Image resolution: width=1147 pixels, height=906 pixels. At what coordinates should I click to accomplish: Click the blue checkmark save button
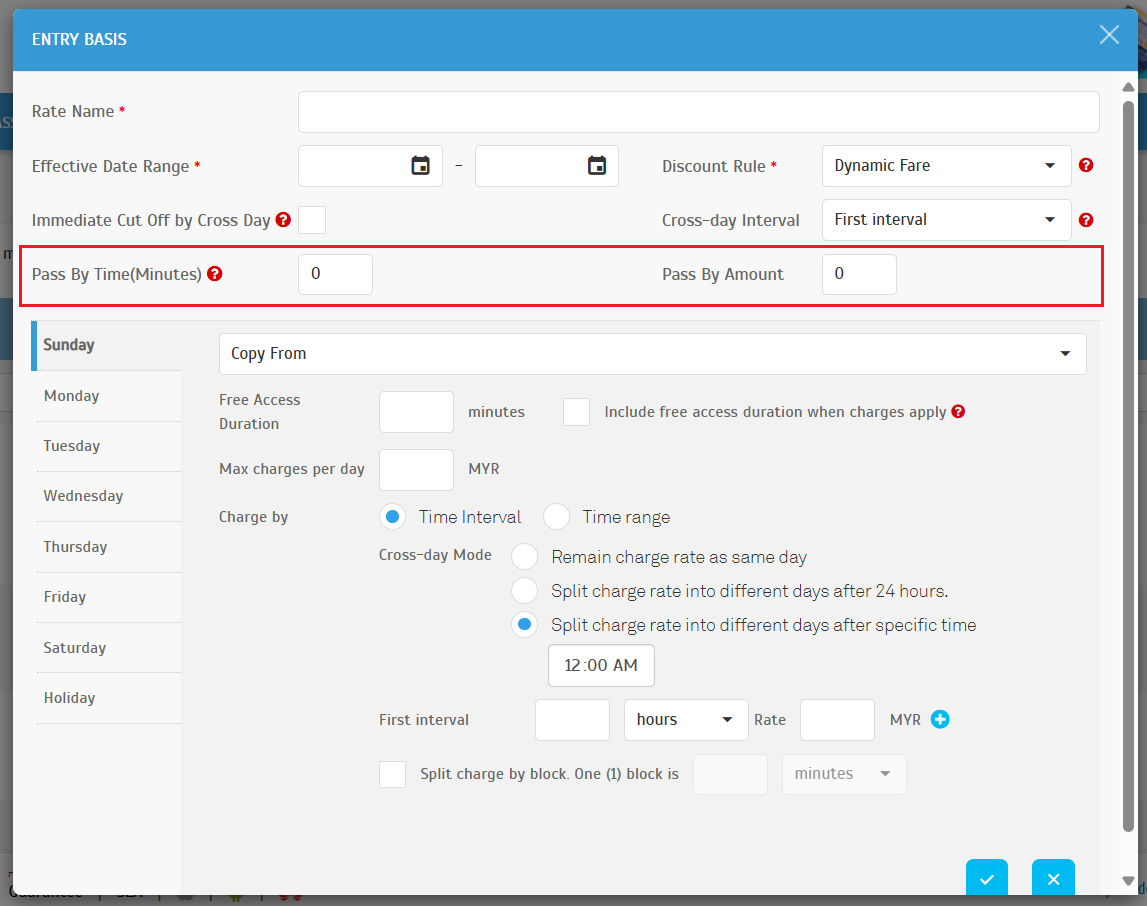pos(986,878)
